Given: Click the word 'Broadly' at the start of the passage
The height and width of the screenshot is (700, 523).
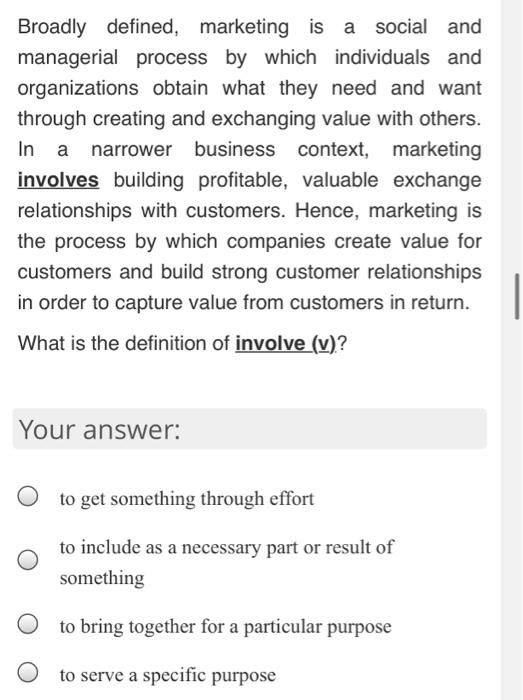Looking at the screenshot, I should click(52, 27).
